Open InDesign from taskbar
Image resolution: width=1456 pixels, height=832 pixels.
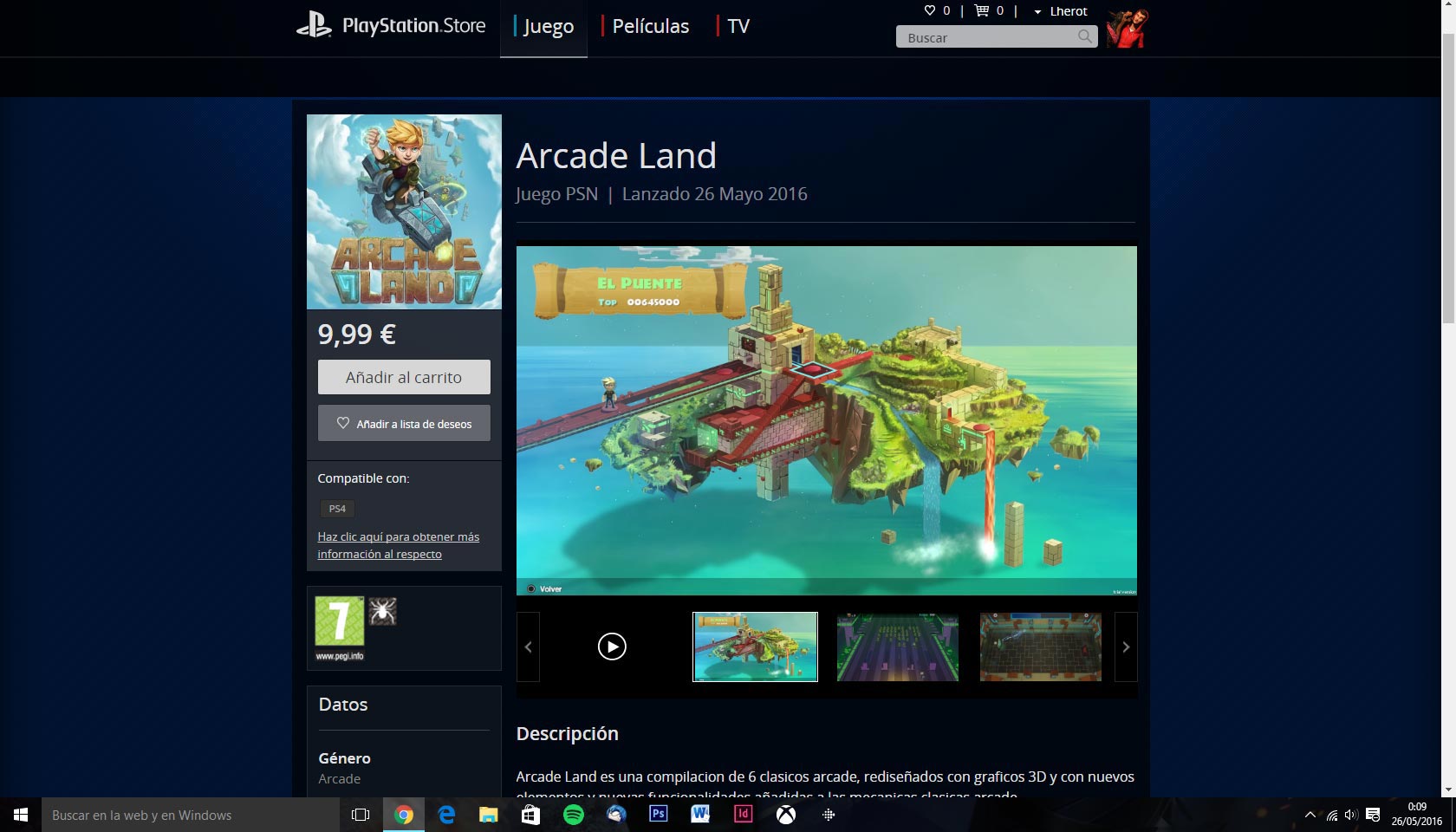click(744, 815)
